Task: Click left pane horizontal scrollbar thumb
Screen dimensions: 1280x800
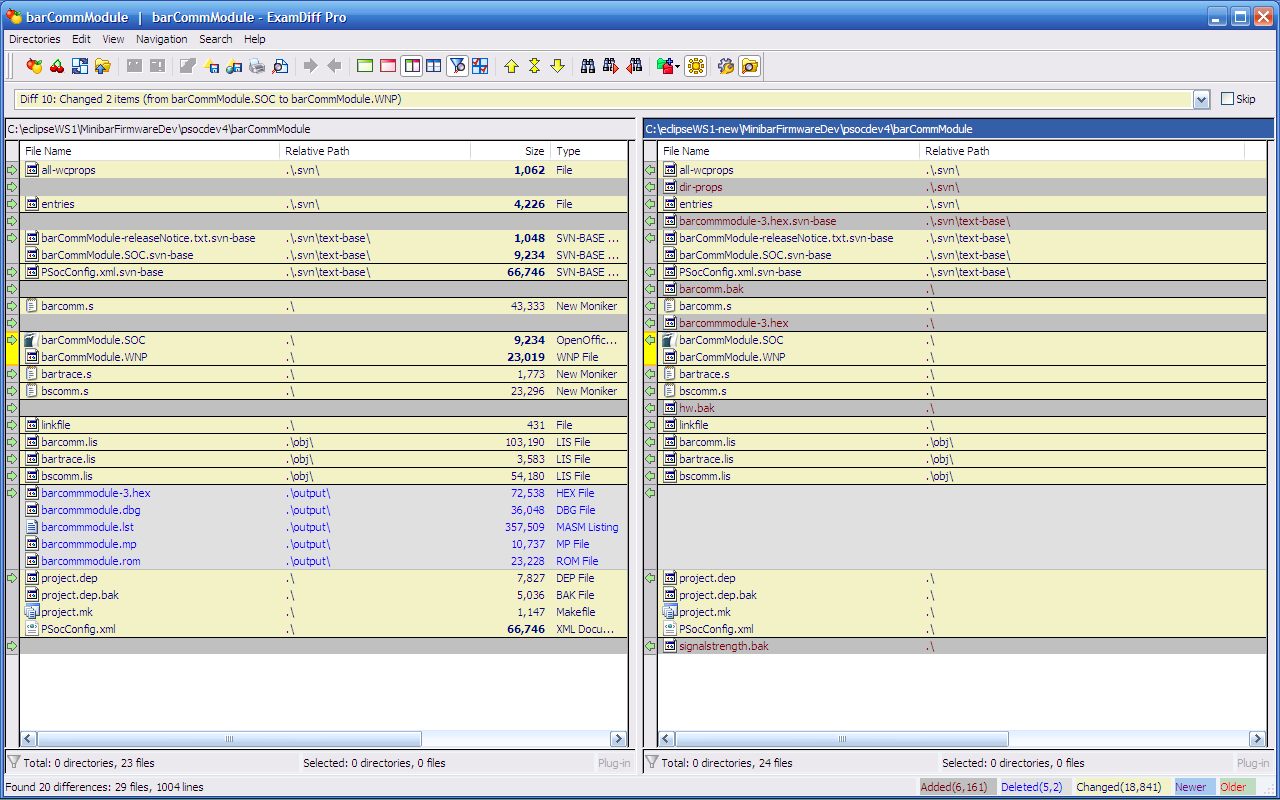Action: click(x=229, y=739)
